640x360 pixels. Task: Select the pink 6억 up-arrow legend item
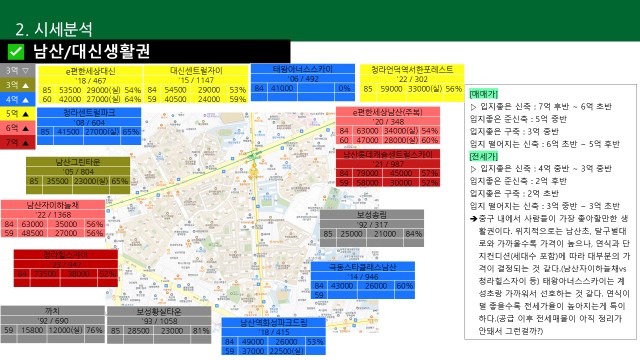coord(18,128)
